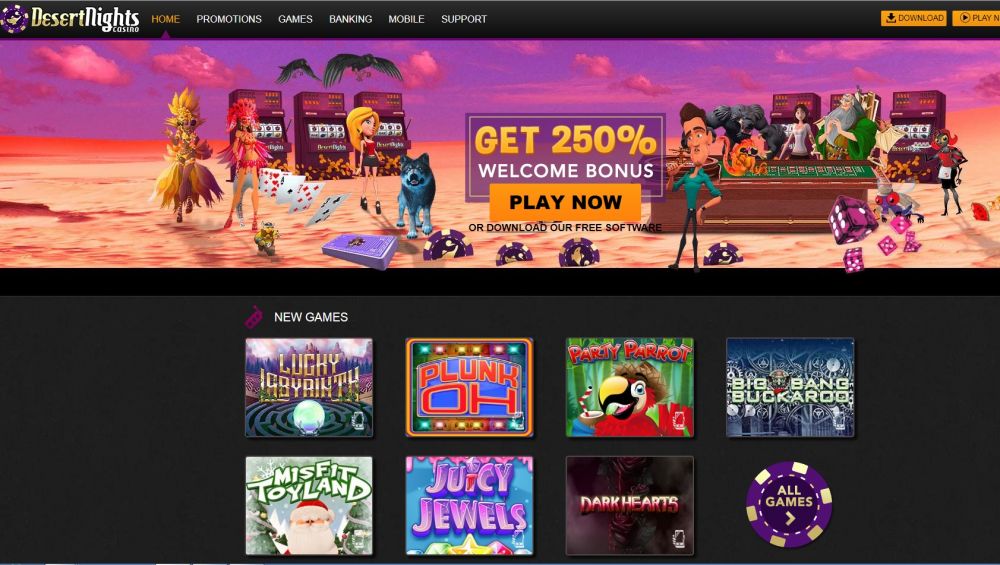Open the Plunk Oh game thumbnail

point(469,387)
